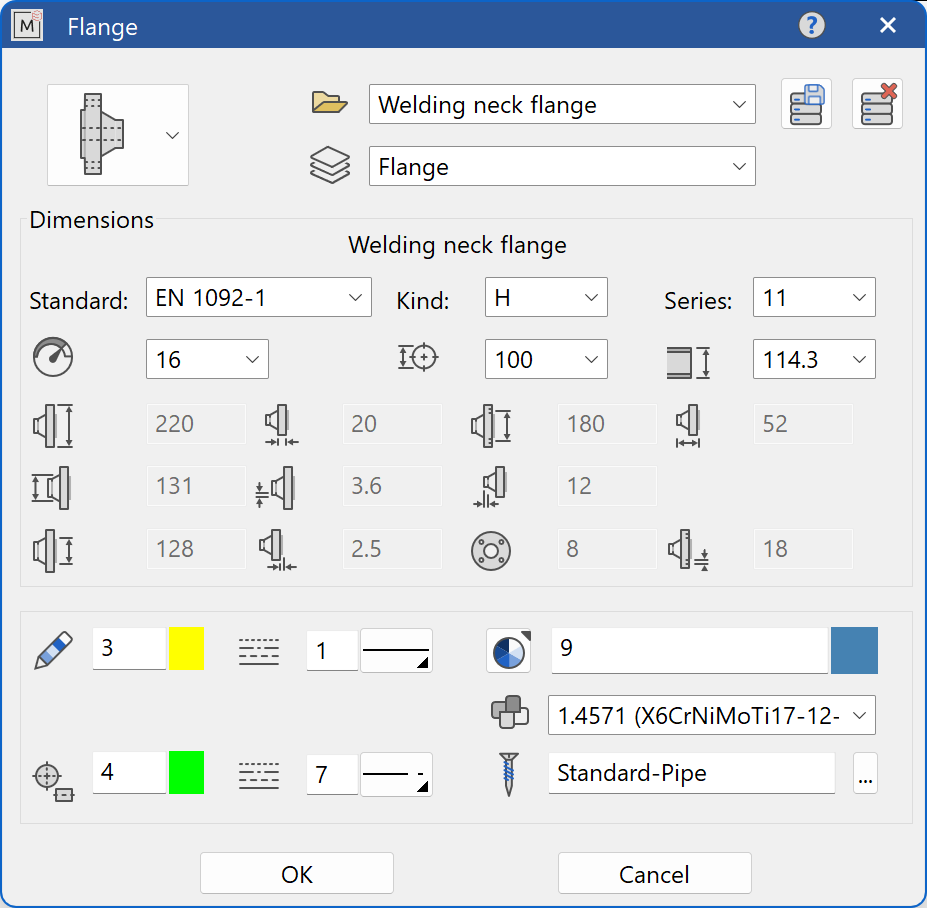Click the pressure gauge icon
927x908 pixels.
[53, 358]
